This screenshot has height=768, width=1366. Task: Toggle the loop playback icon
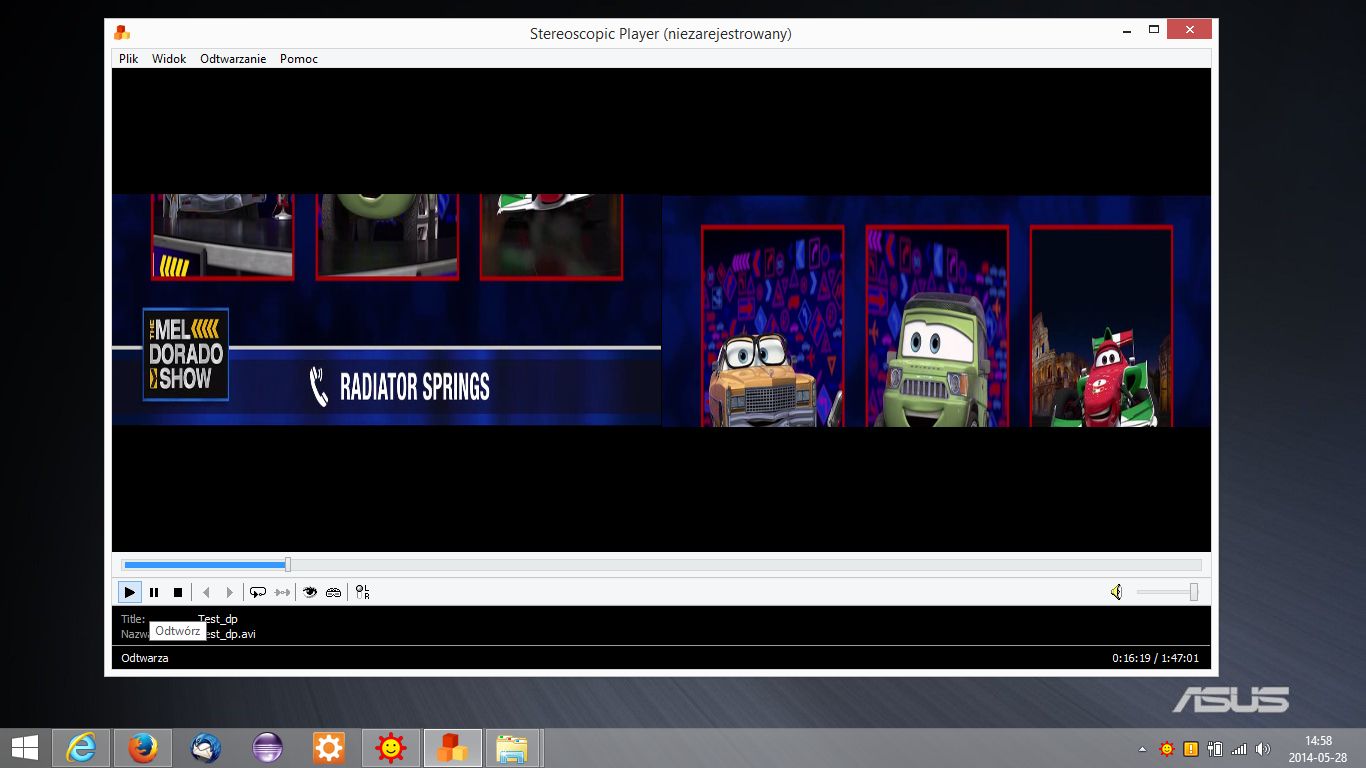(x=258, y=592)
